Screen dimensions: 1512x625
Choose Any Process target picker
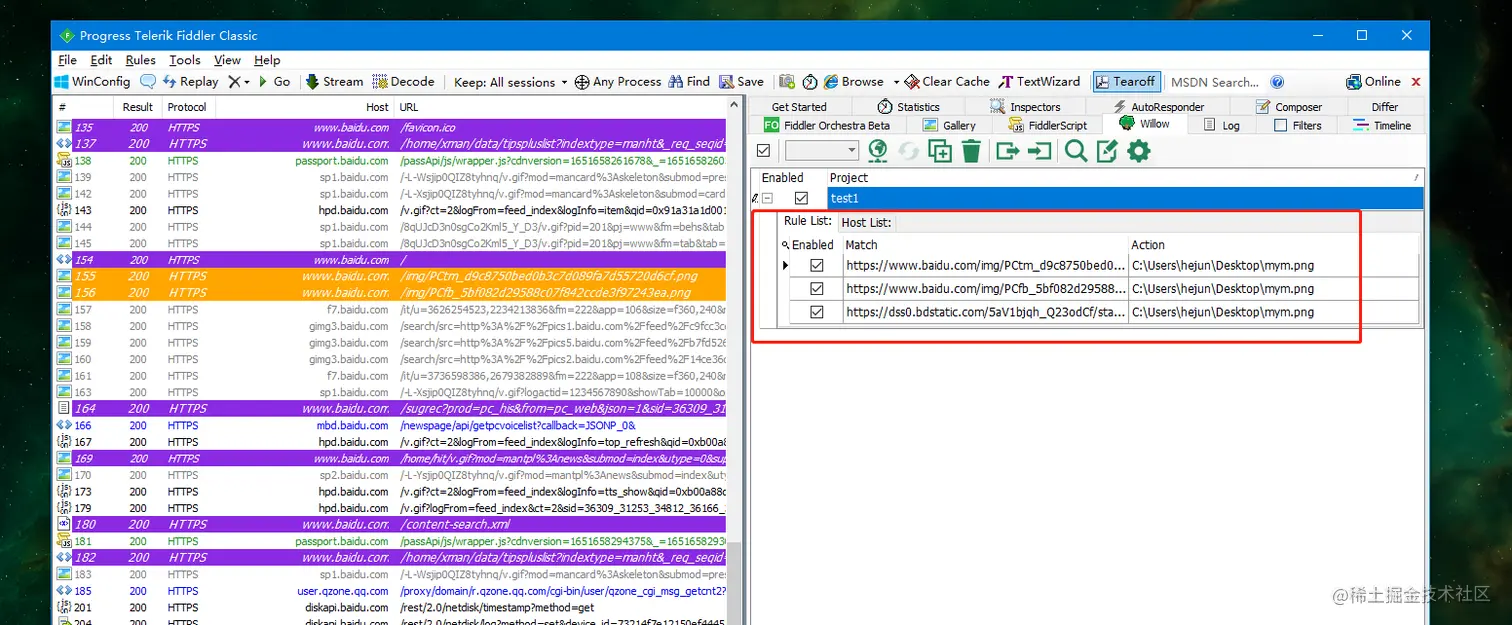[618, 82]
